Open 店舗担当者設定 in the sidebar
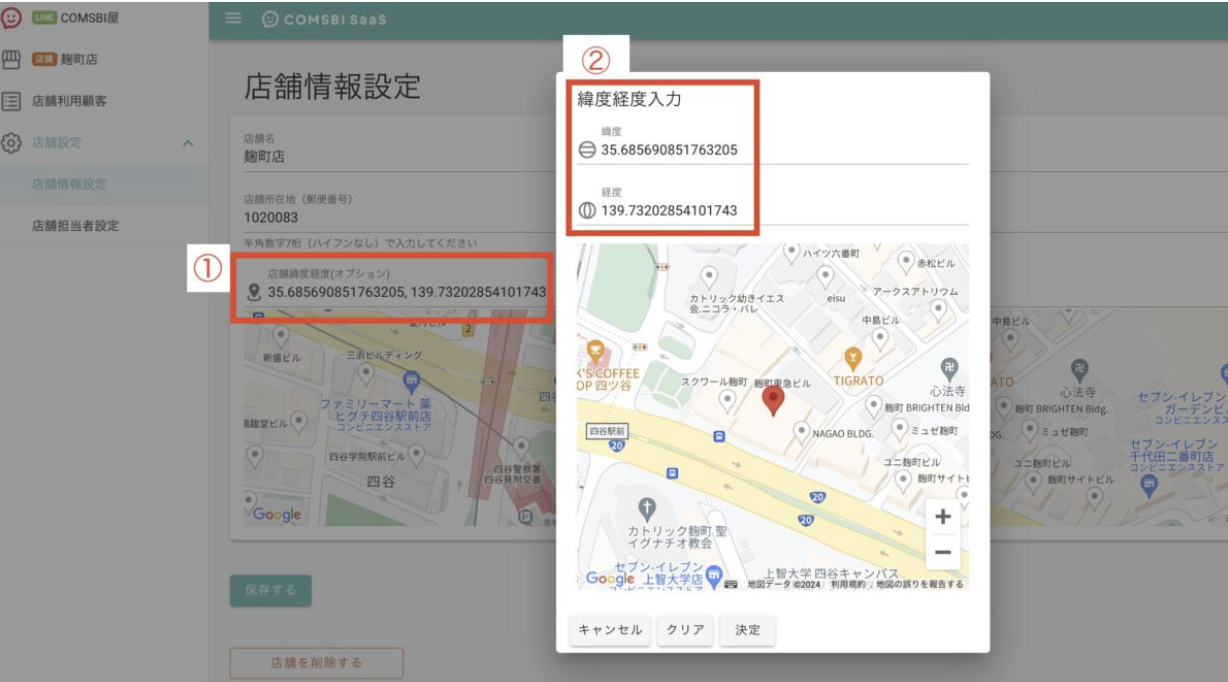The height and width of the screenshot is (682, 1228). tap(75, 226)
